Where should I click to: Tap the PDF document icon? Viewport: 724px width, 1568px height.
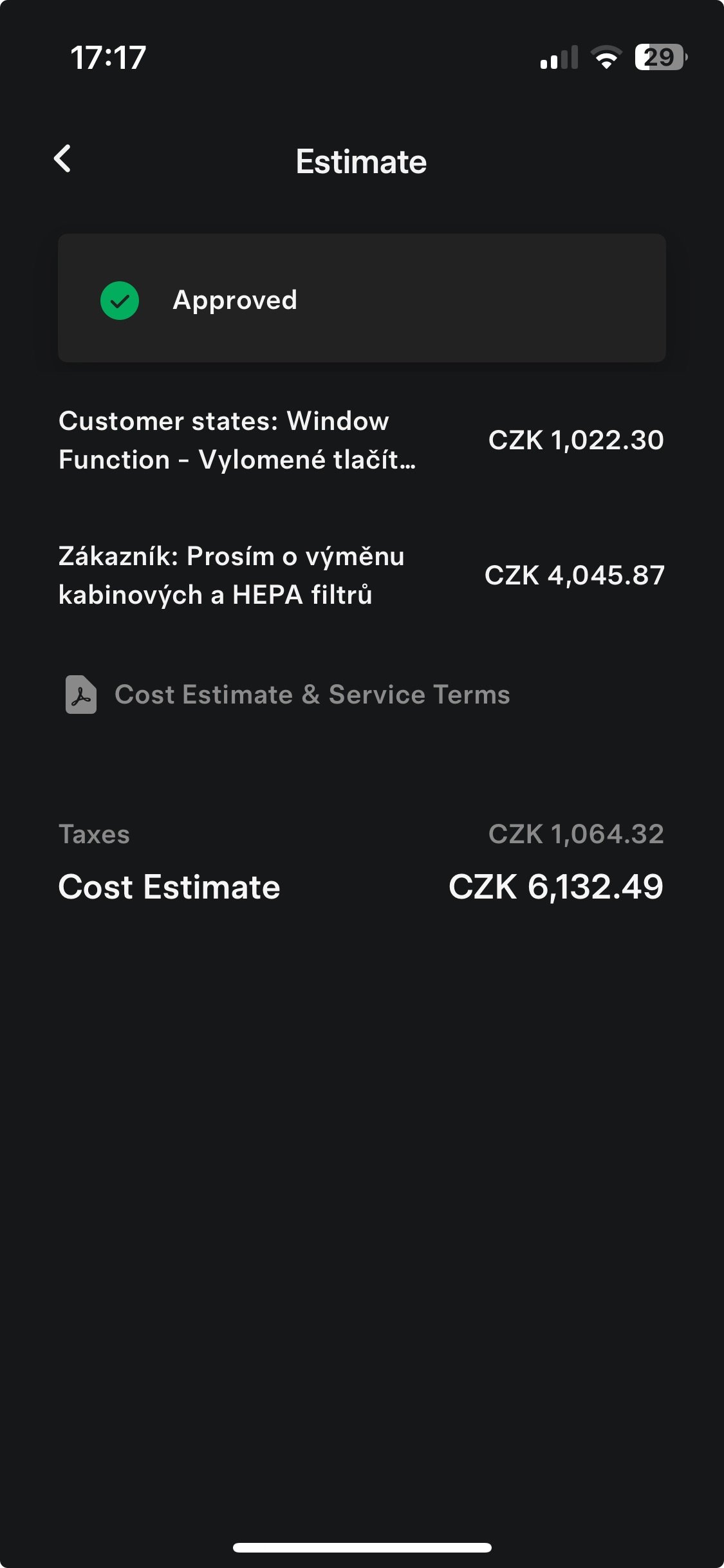pyautogui.click(x=81, y=695)
